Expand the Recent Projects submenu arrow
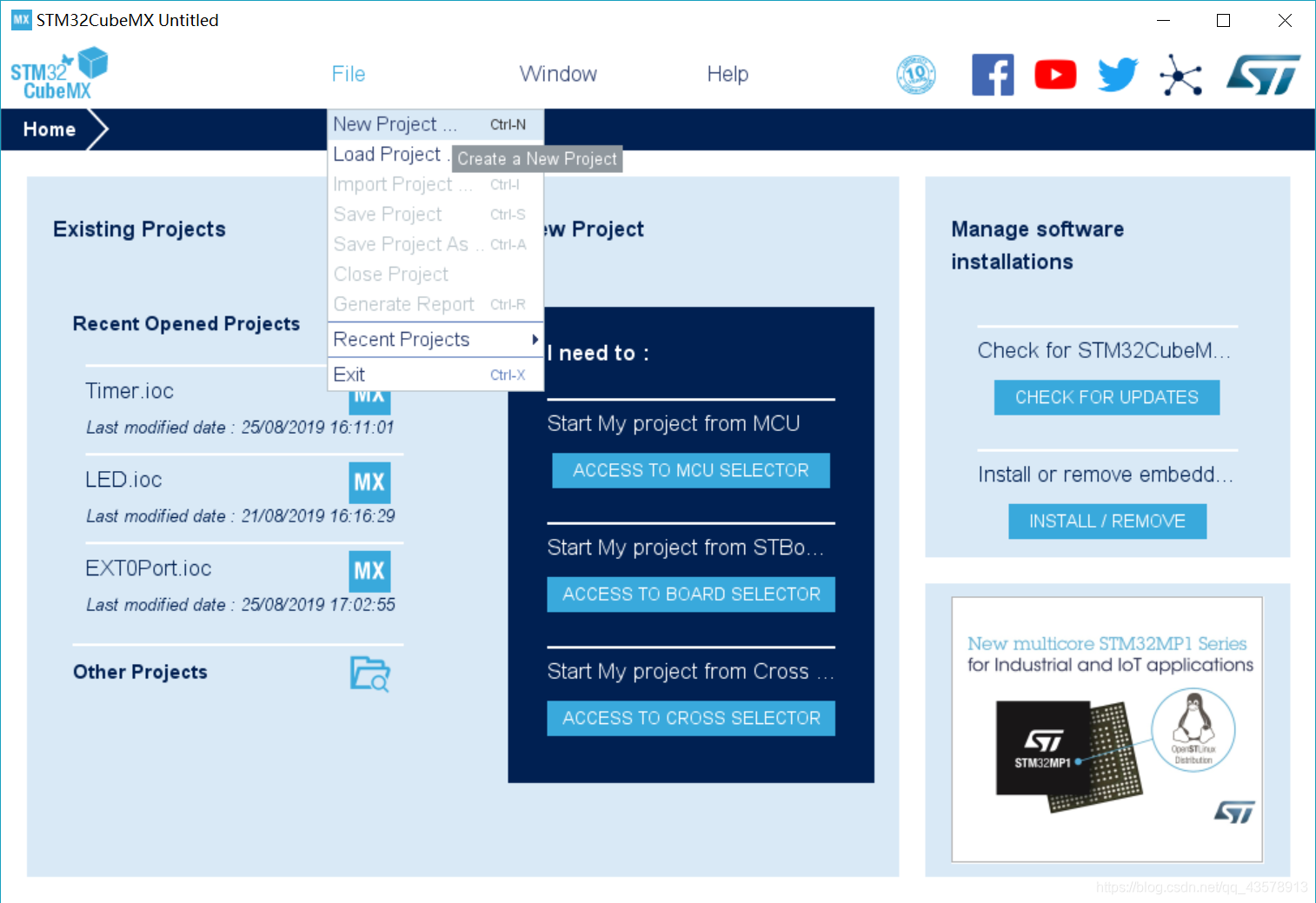Viewport: 1316px width, 903px height. click(535, 340)
